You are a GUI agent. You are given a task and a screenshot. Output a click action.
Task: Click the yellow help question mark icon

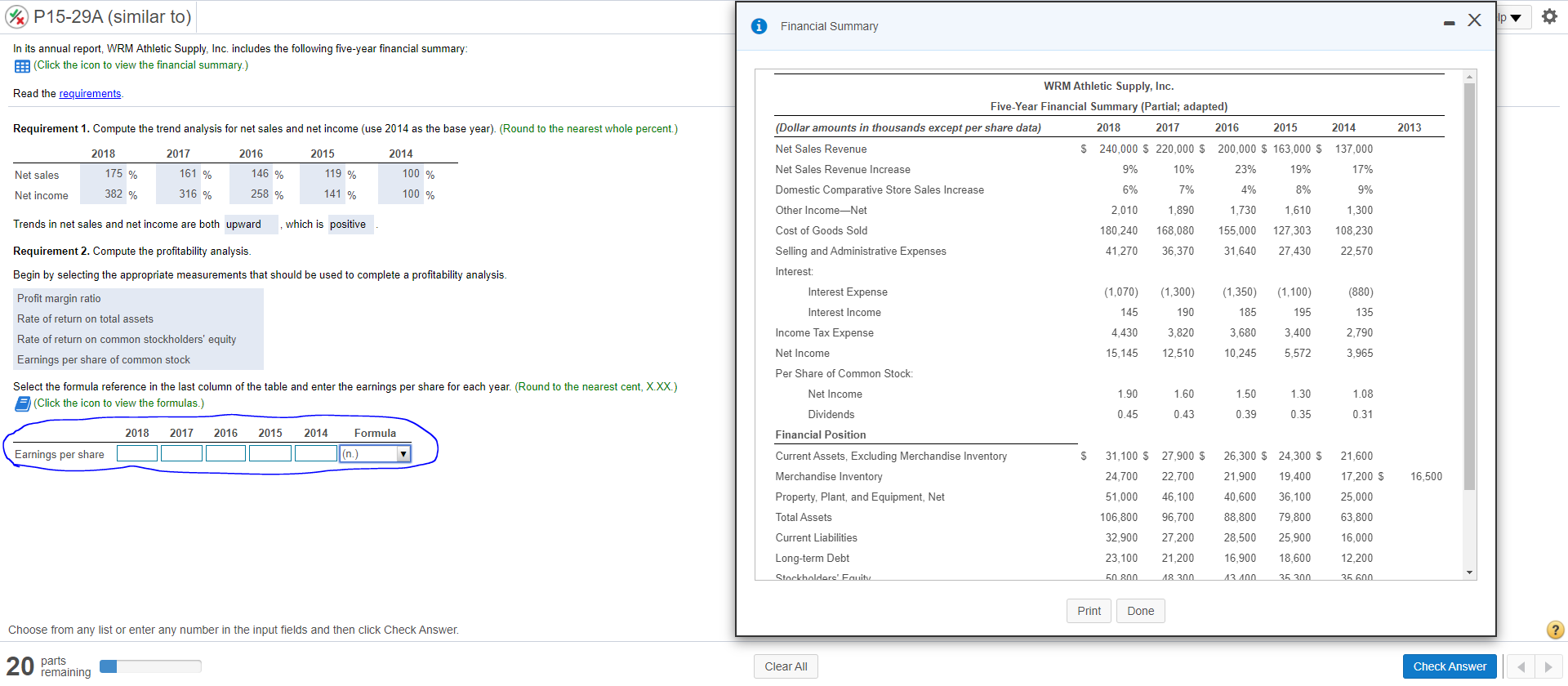pos(1555,630)
